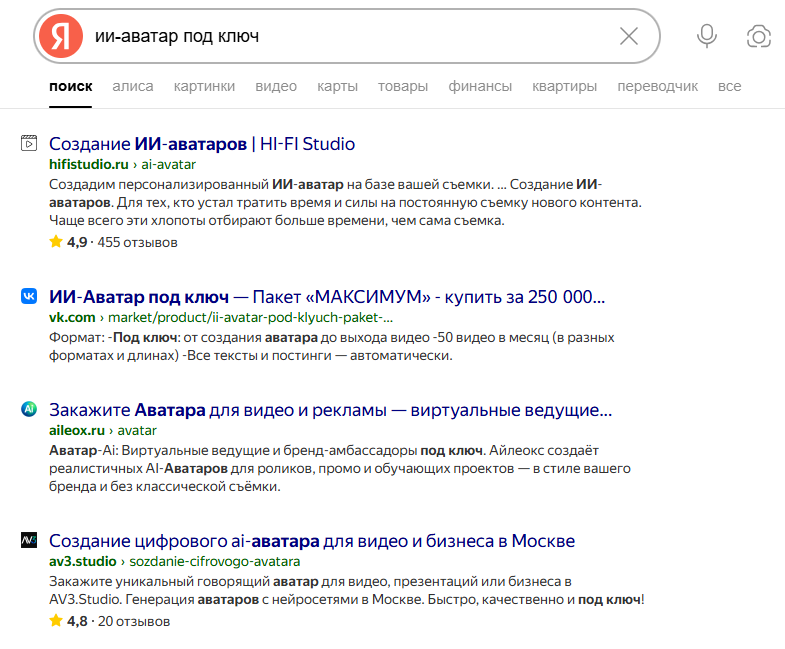Open image search with camera icon

(759, 37)
